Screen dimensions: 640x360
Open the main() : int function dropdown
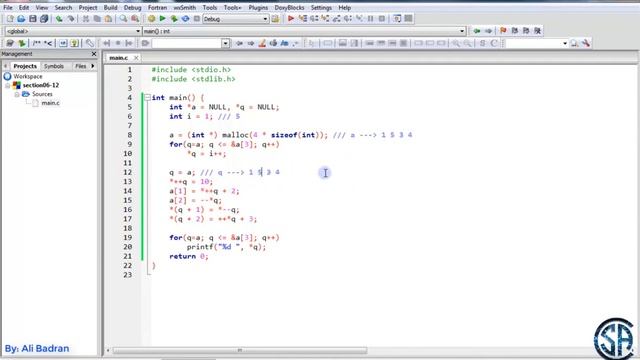462,31
